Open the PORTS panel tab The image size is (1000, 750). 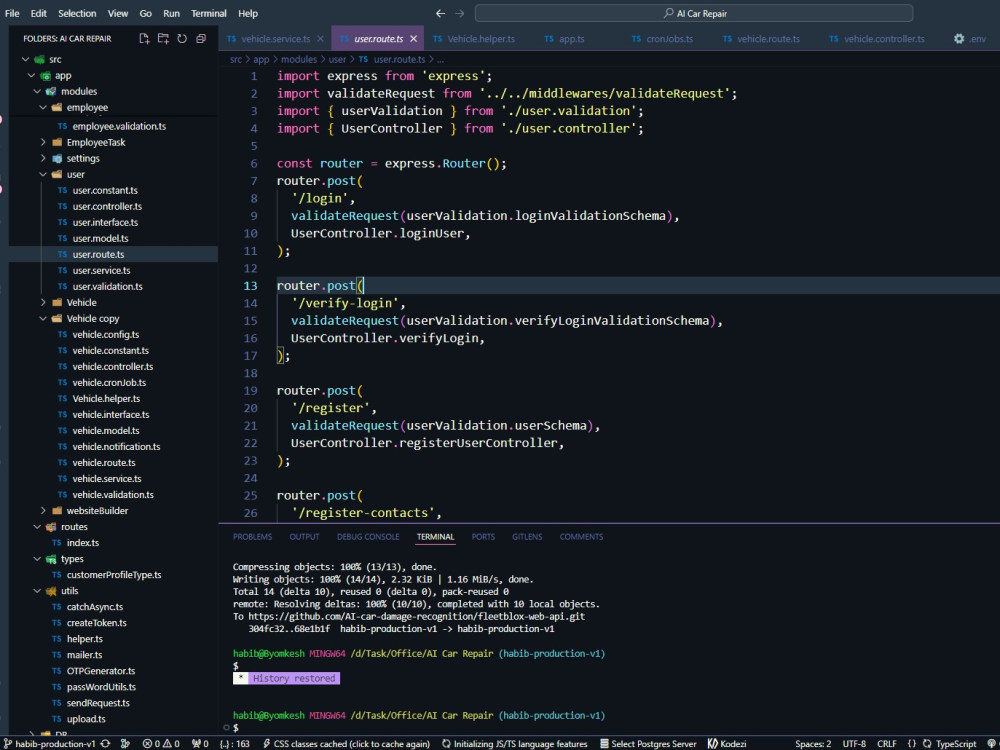483,537
